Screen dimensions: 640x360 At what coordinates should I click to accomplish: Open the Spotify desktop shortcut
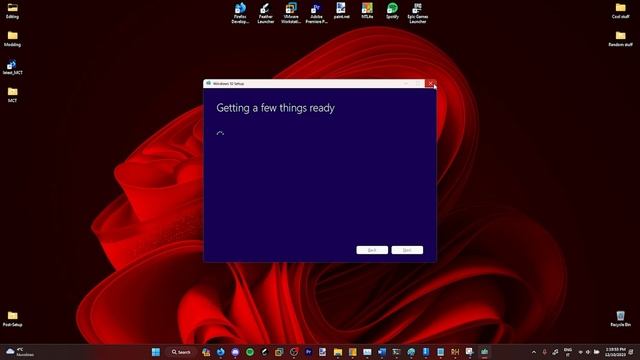(392, 11)
